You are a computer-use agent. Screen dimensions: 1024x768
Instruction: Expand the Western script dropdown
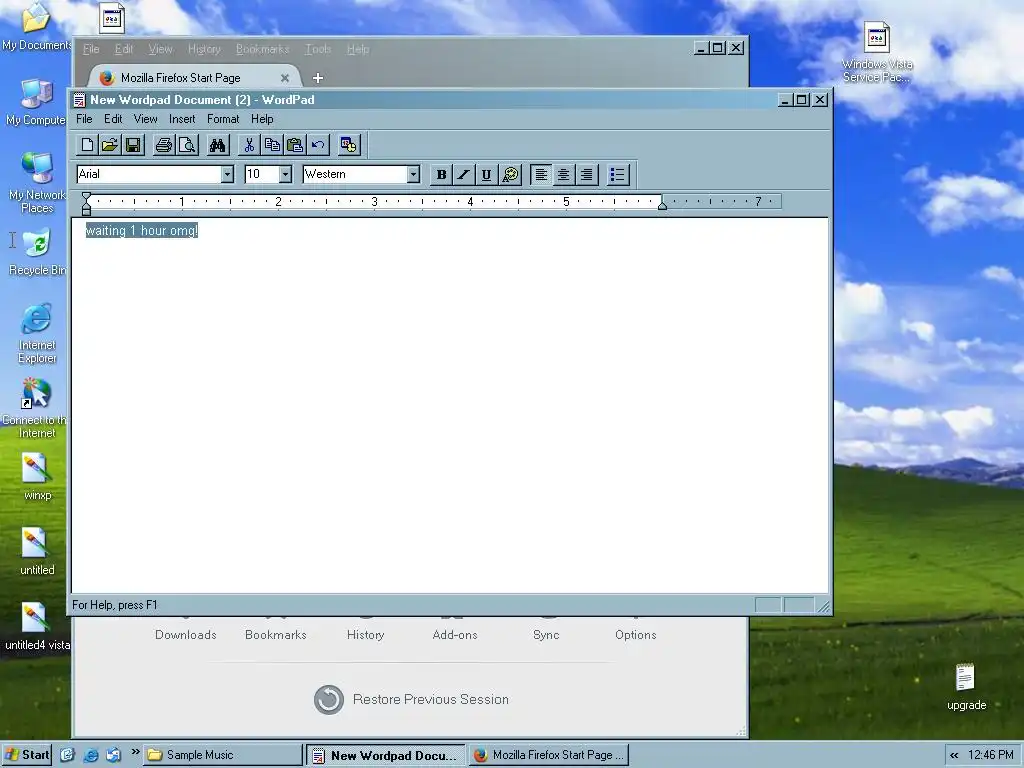413,174
